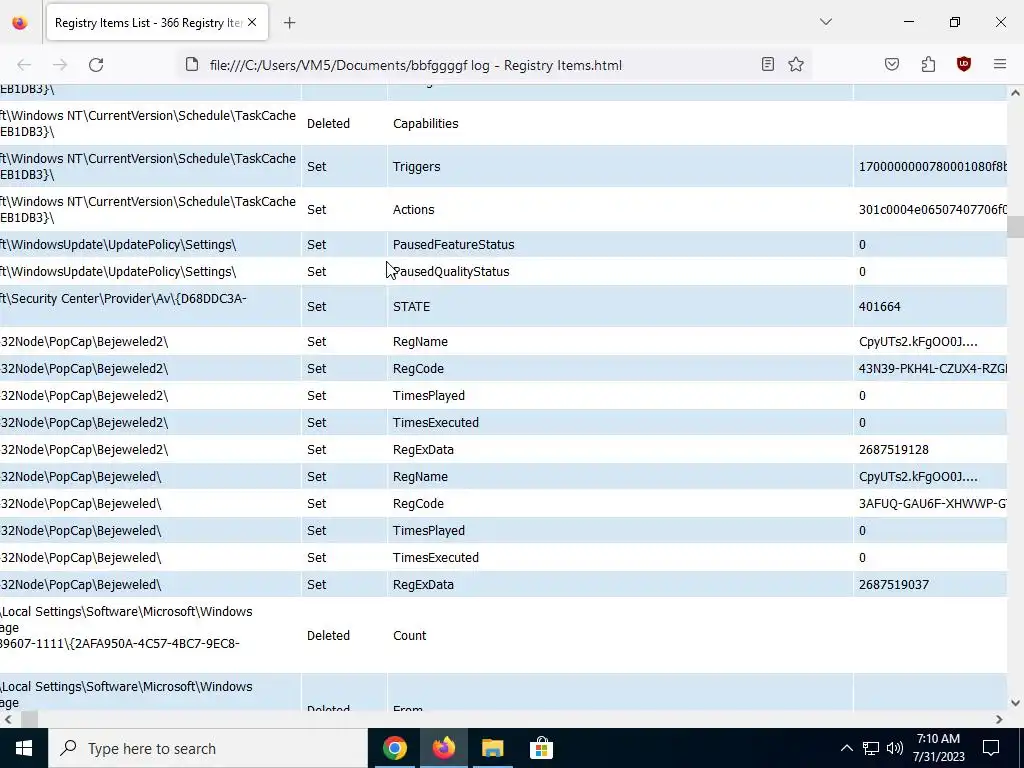Click the address bar file URL
The height and width of the screenshot is (768, 1024).
click(x=415, y=65)
